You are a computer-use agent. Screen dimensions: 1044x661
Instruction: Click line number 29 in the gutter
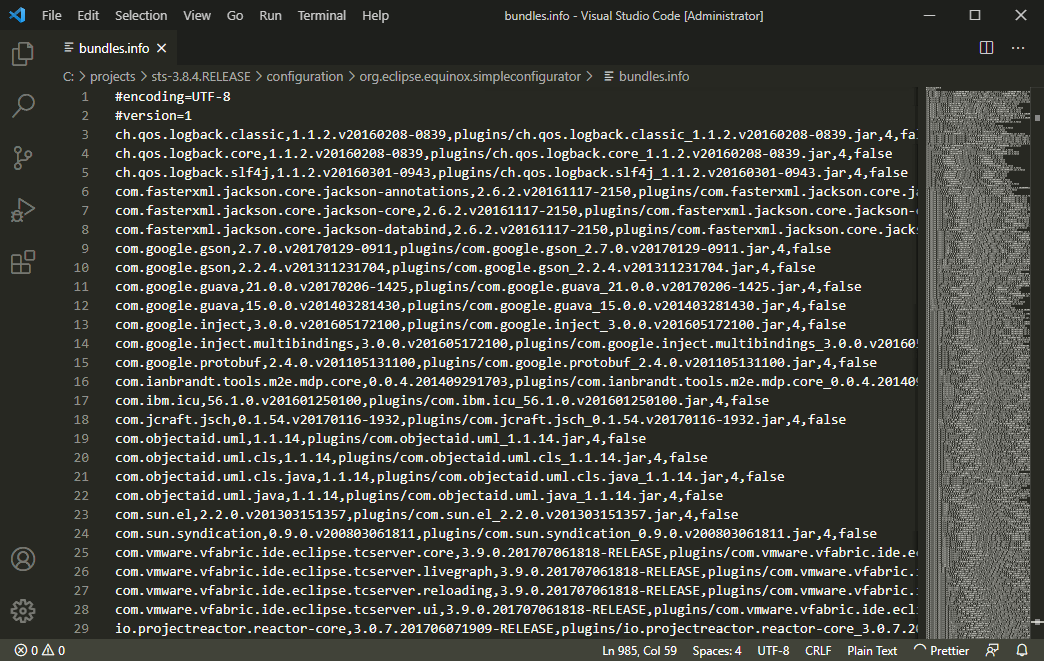point(81,628)
